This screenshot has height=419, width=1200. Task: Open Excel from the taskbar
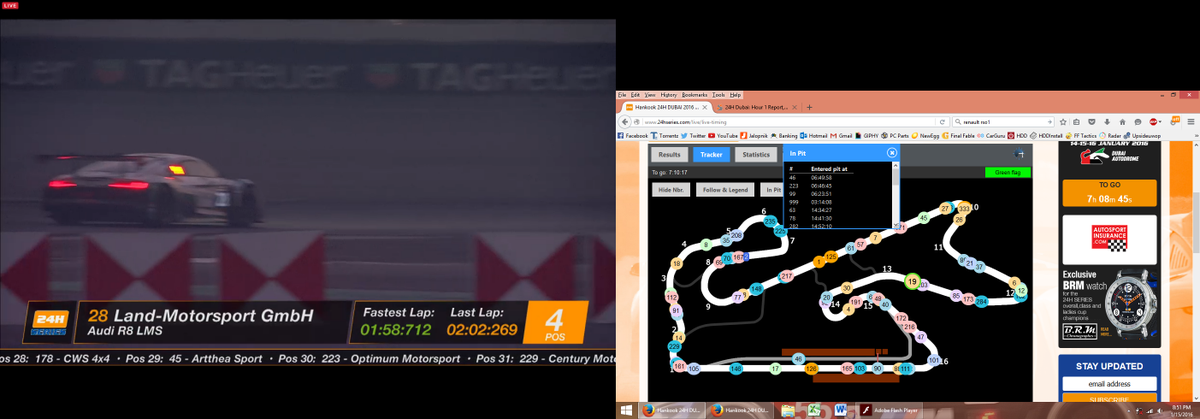coord(814,410)
